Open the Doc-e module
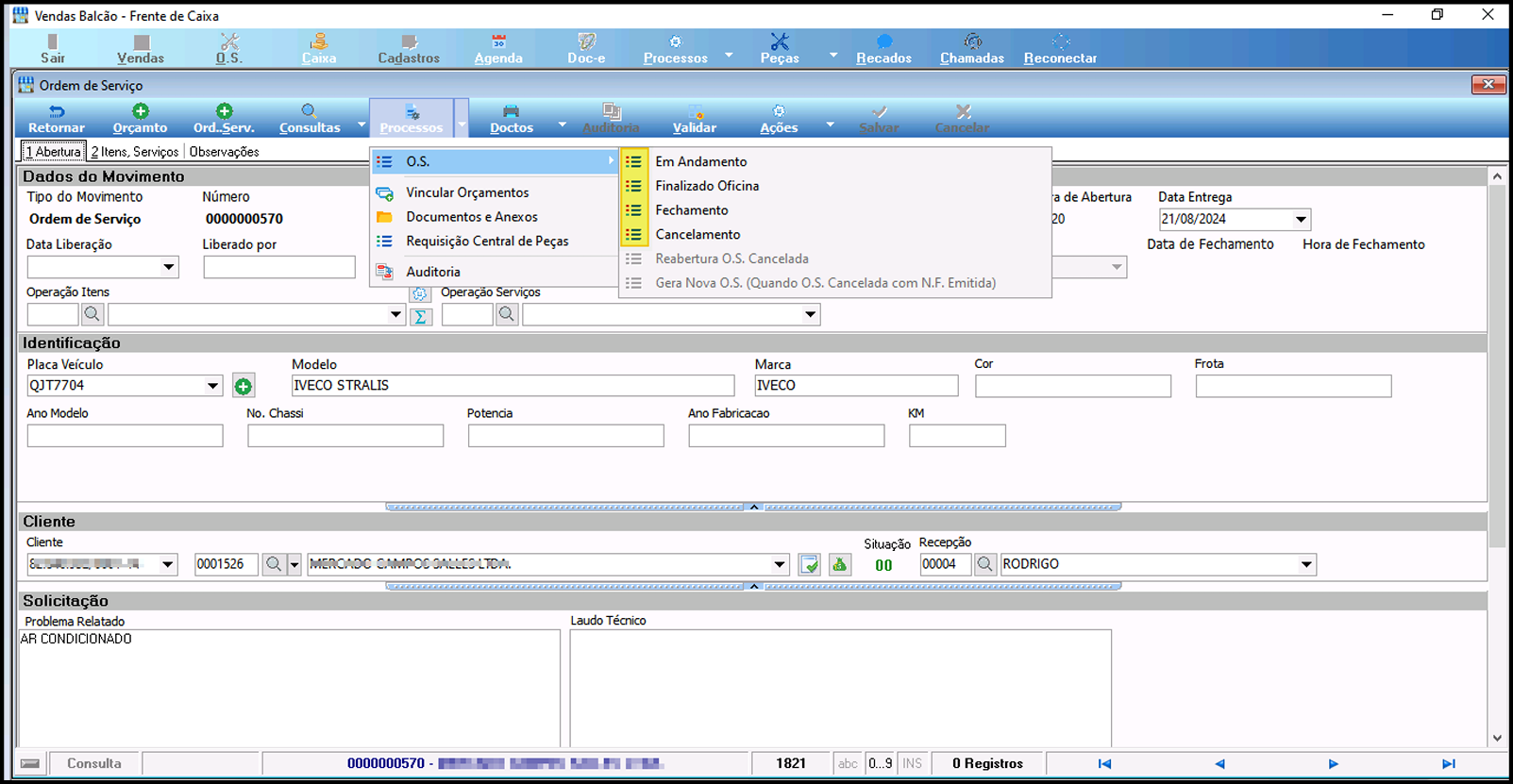This screenshot has height=784, width=1513. coord(586,48)
